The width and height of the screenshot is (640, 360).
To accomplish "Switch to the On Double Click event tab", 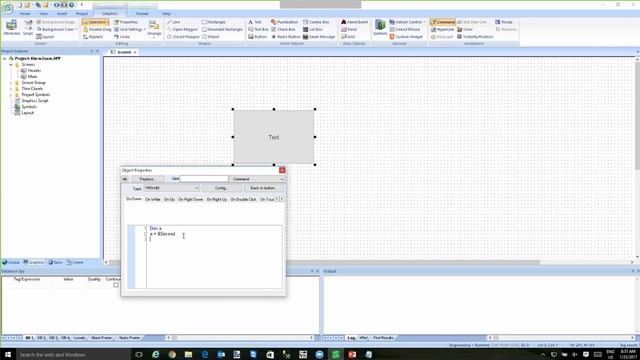I will click(x=243, y=199).
